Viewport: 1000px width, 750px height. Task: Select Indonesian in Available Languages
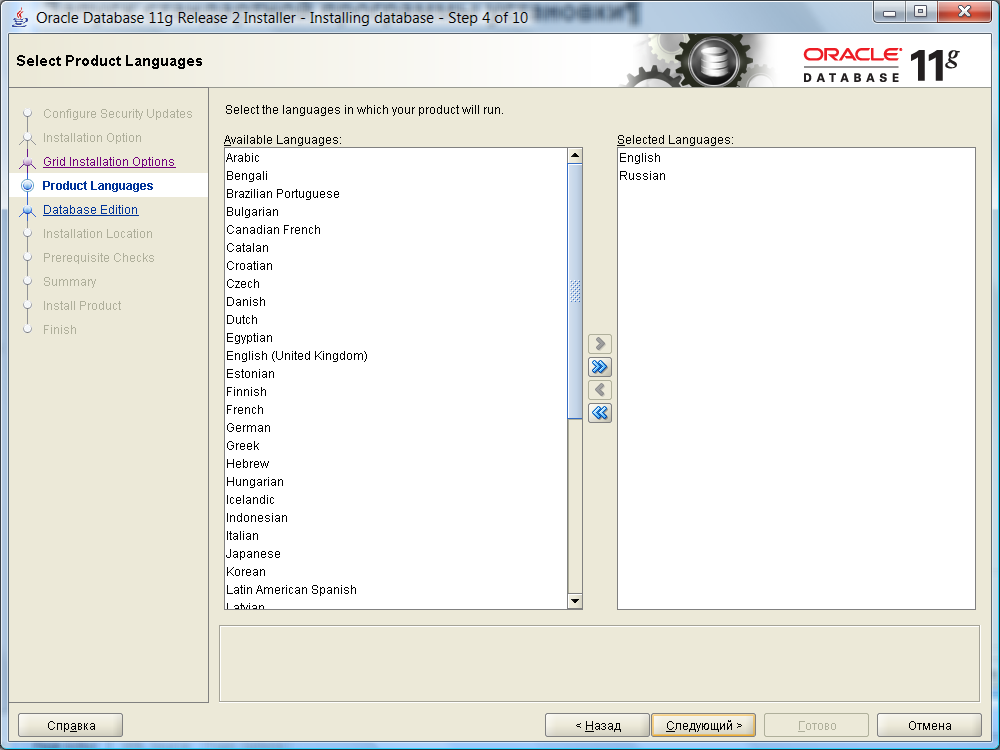coord(395,518)
